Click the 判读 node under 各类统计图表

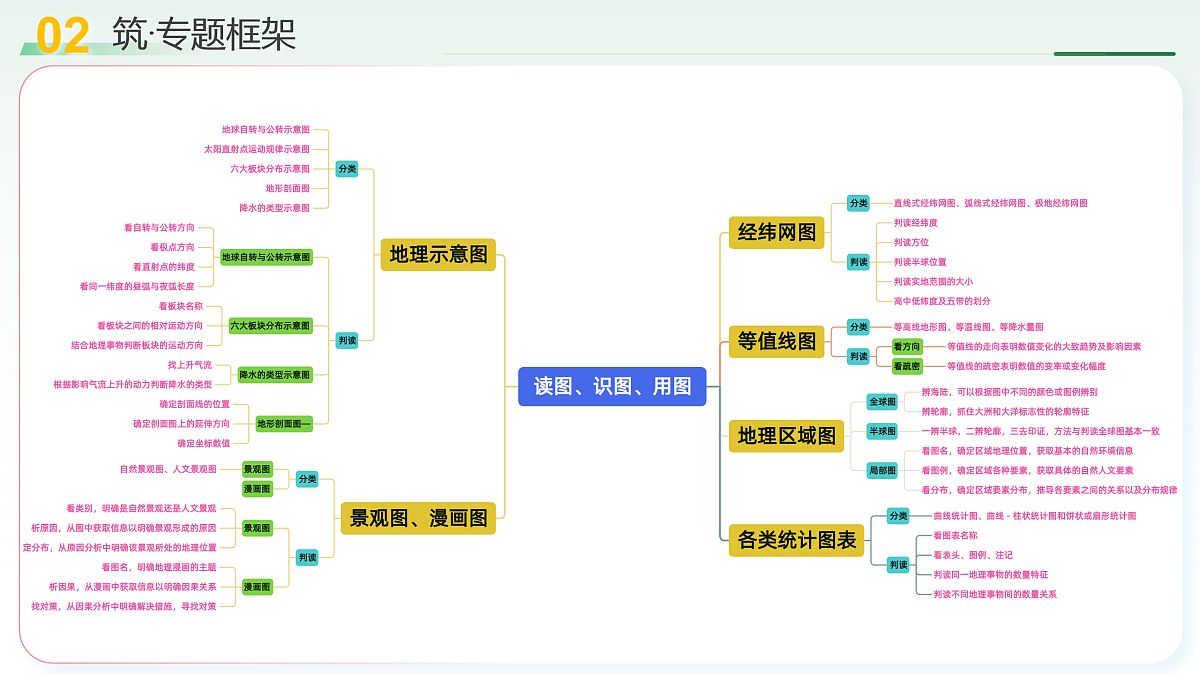click(x=898, y=565)
